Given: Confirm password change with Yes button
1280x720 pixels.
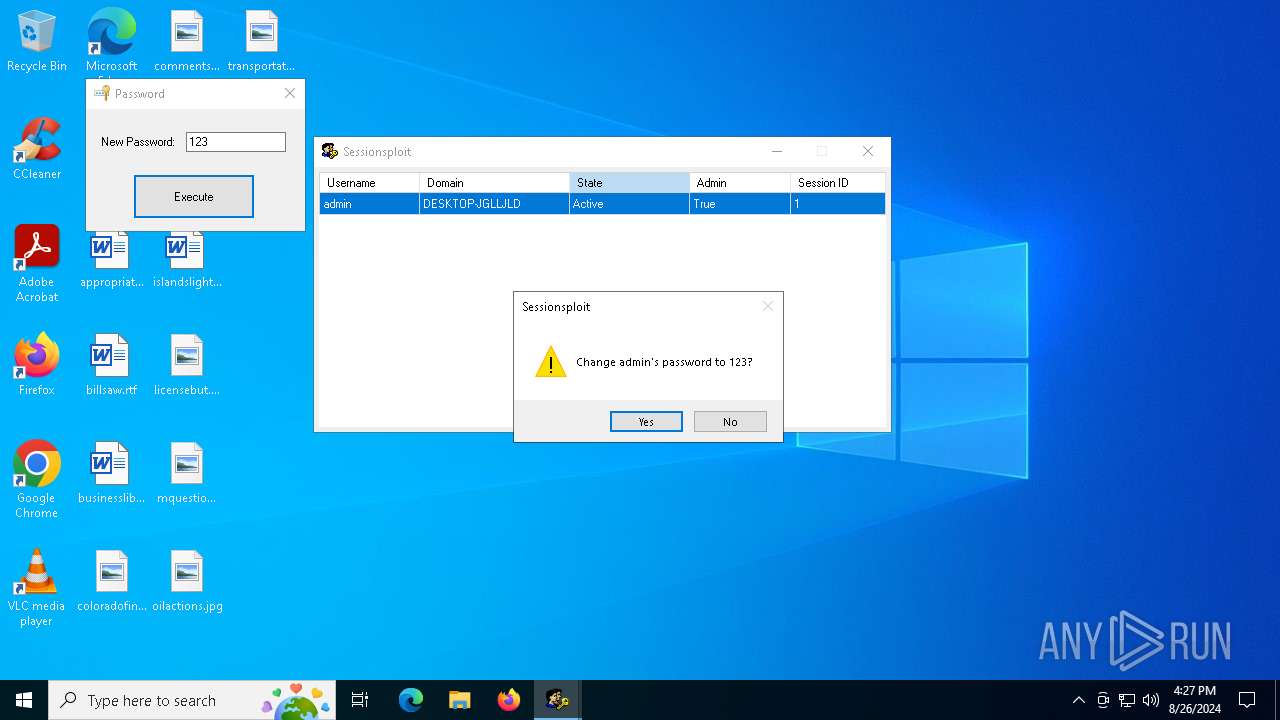Looking at the screenshot, I should (646, 422).
